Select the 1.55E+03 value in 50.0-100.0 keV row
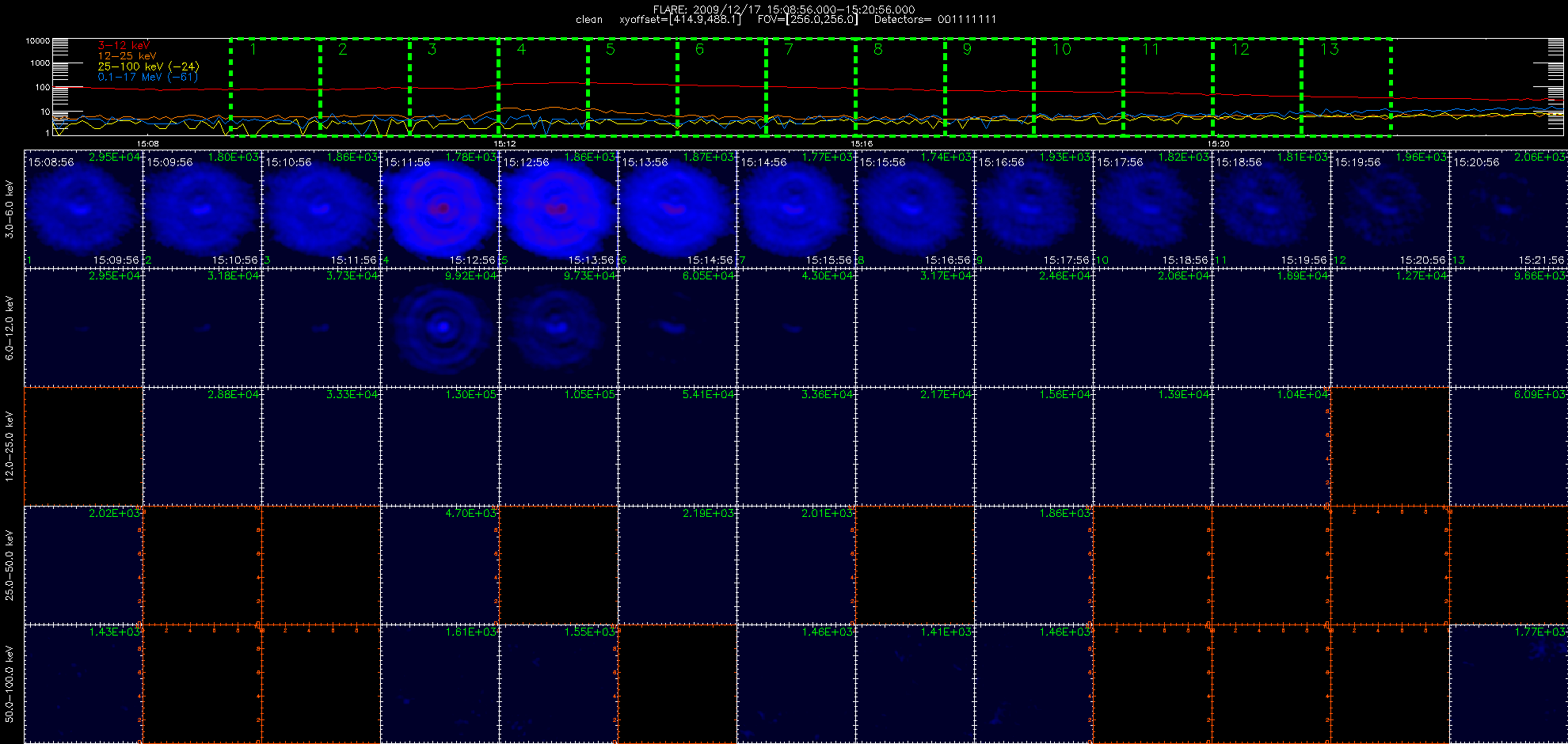This screenshot has height=744, width=1568. pyautogui.click(x=590, y=632)
